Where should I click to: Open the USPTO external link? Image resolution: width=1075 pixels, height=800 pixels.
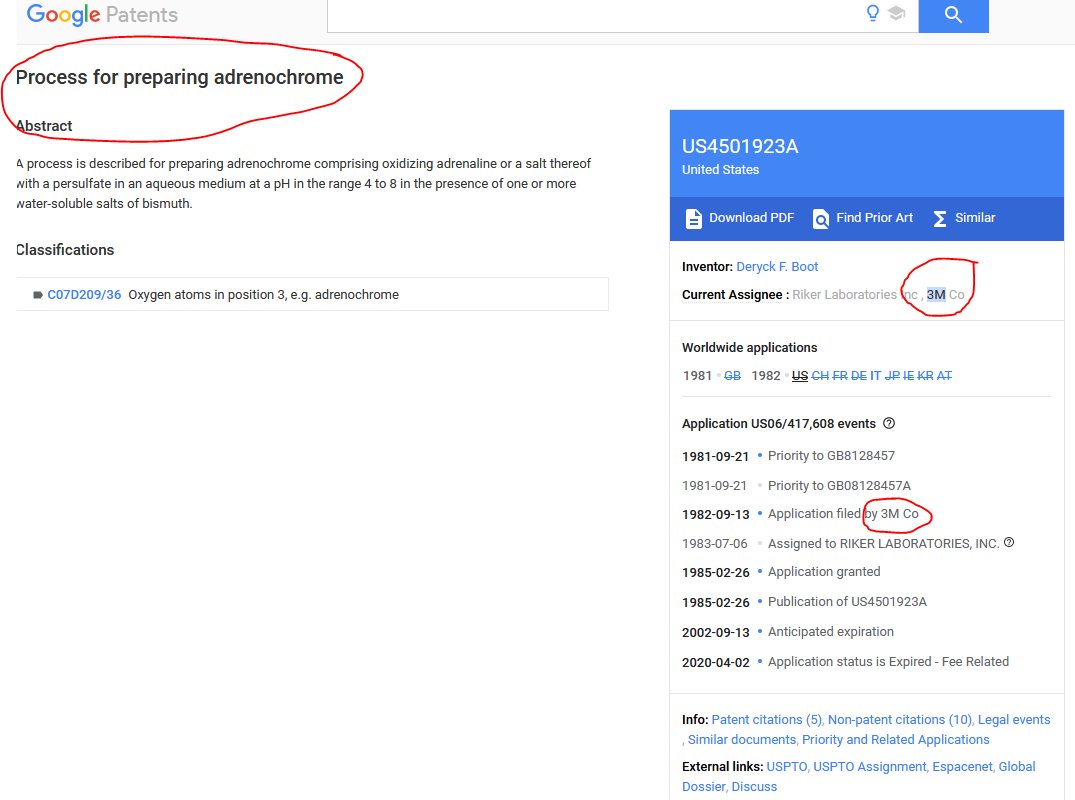[x=786, y=766]
